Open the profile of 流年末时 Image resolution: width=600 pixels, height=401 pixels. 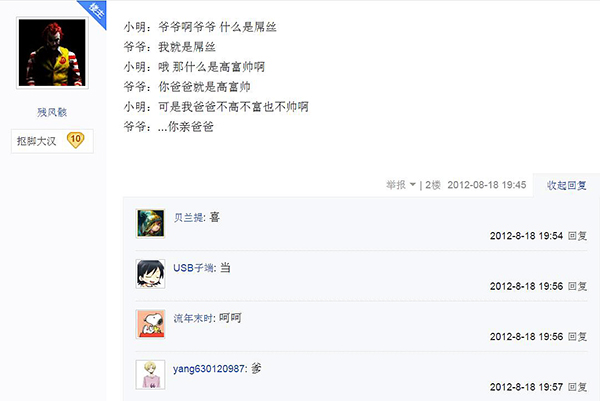(x=193, y=318)
